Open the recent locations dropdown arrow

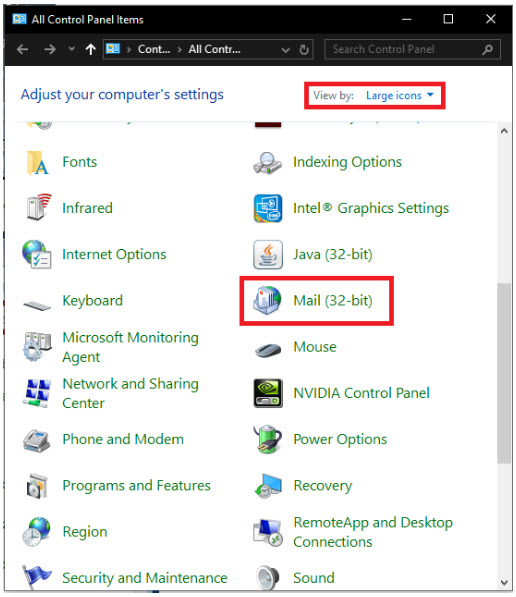[x=71, y=49]
